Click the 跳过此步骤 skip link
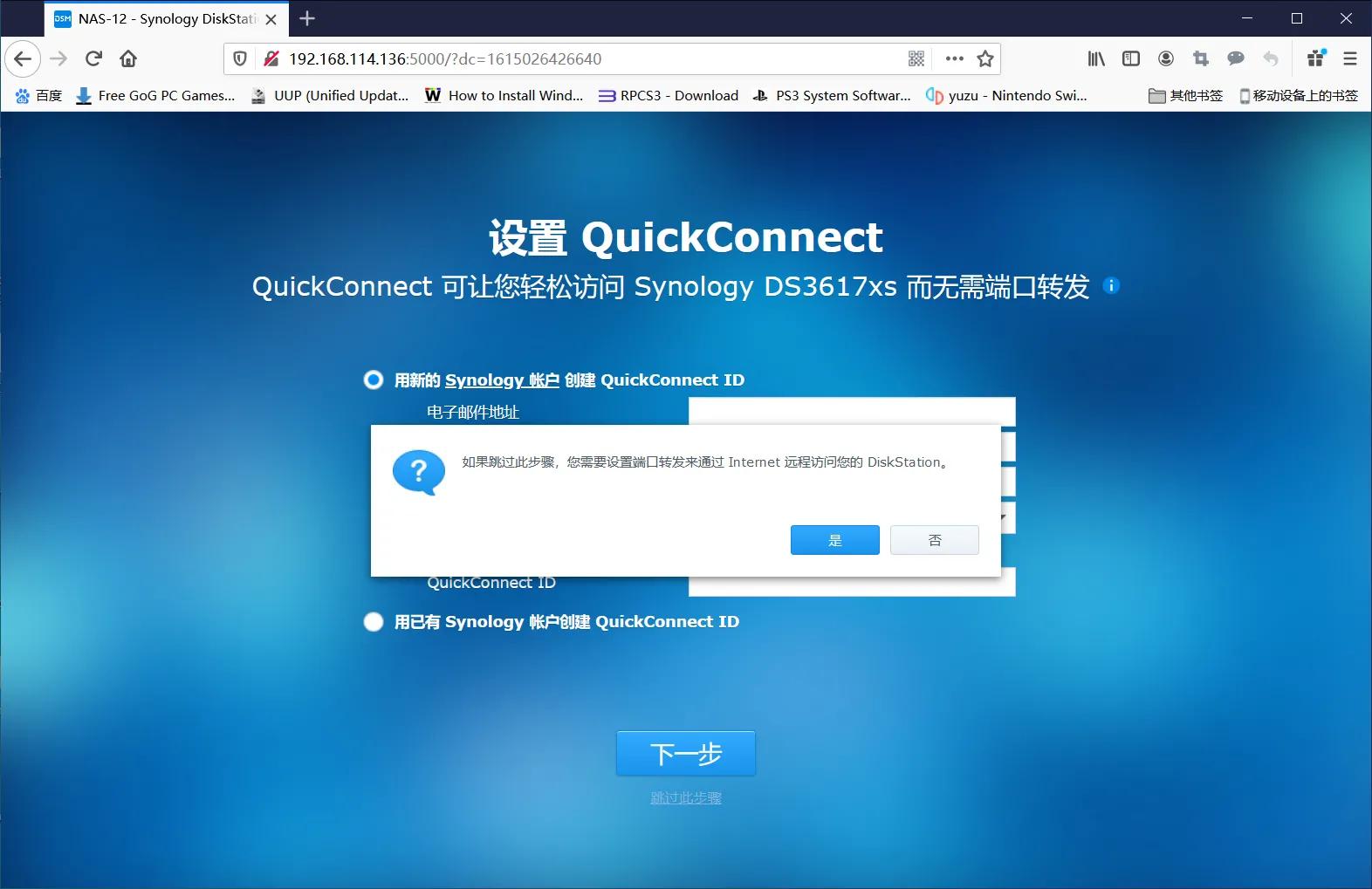The height and width of the screenshot is (889, 1372). click(686, 797)
